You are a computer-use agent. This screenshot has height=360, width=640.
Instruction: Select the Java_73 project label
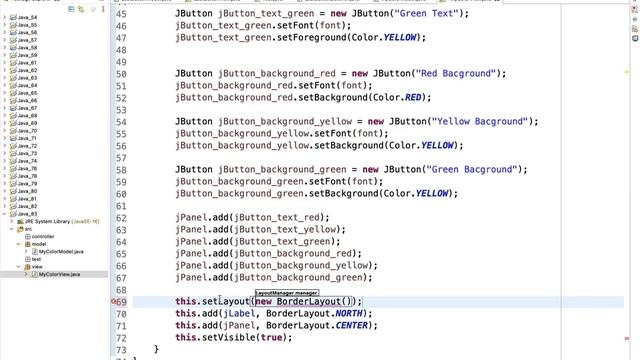(x=27, y=153)
